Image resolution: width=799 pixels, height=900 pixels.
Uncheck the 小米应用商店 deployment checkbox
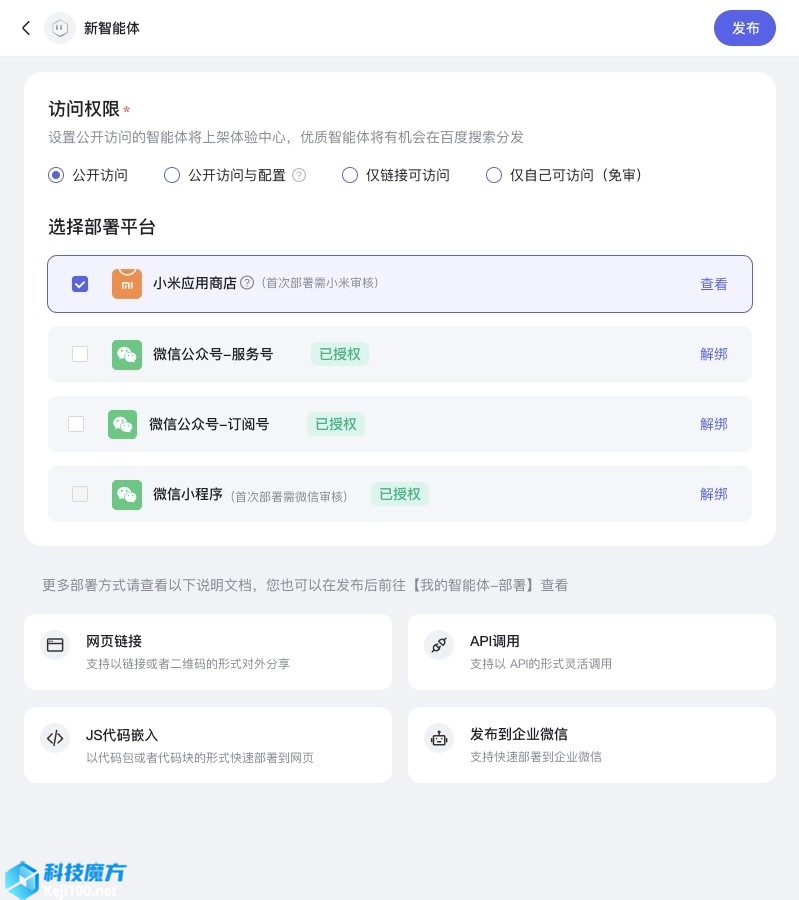point(80,284)
